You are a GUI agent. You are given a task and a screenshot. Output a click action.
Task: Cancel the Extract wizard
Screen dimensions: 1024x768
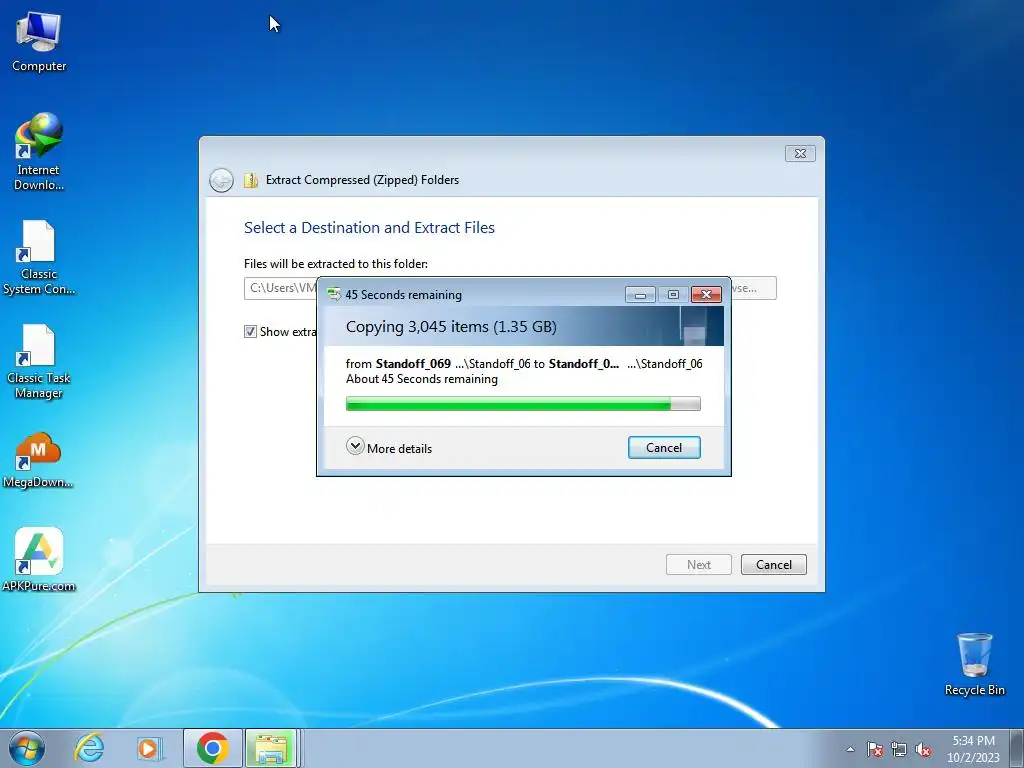point(774,565)
